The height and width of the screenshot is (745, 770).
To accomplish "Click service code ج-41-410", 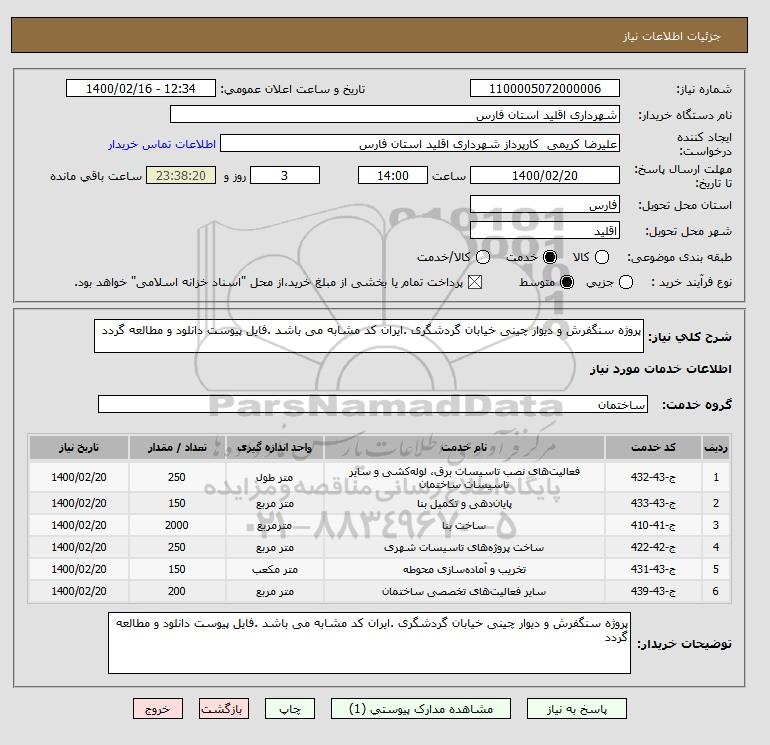I will click(653, 525).
